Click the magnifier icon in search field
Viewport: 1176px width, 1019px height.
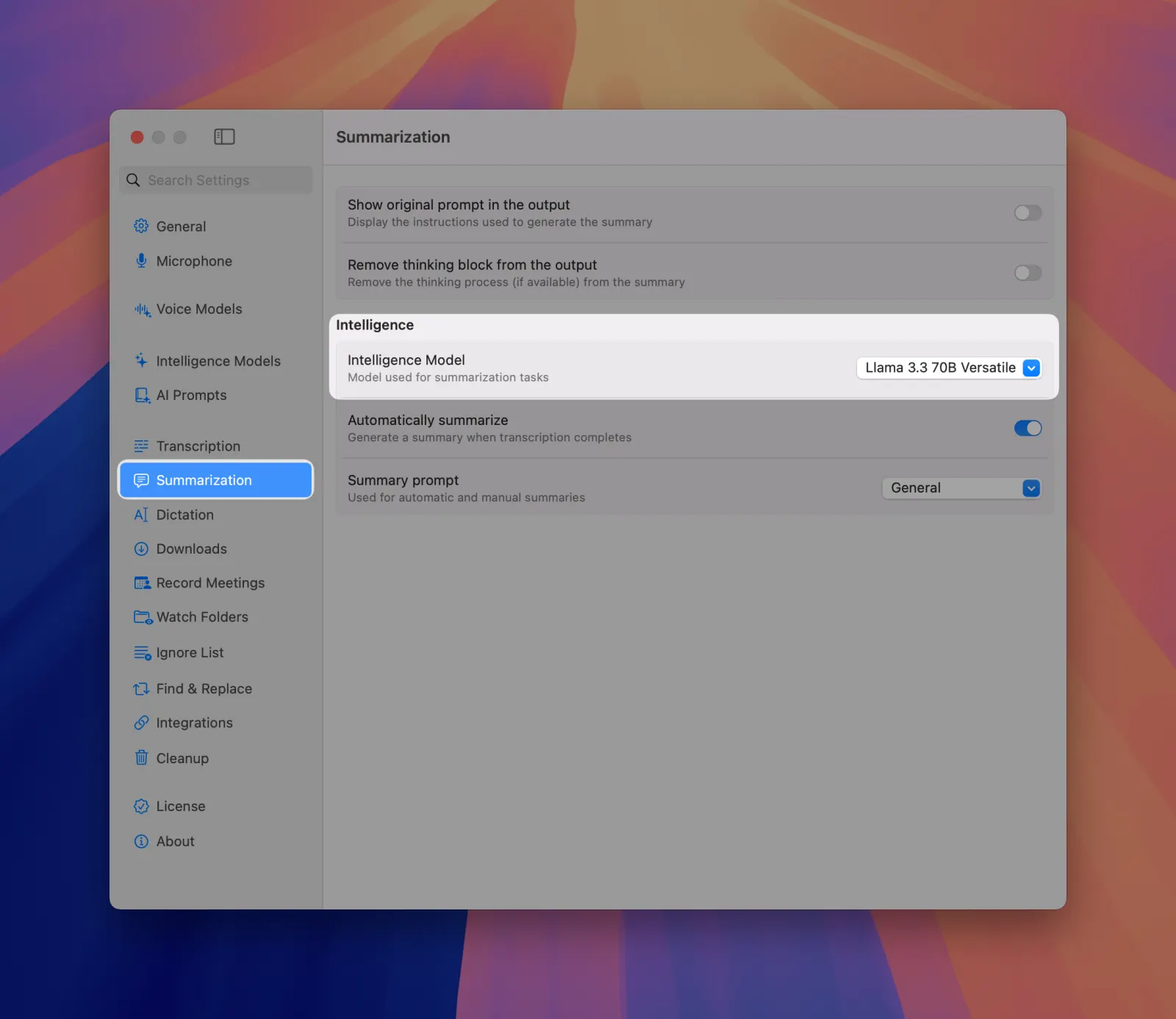[x=133, y=180]
